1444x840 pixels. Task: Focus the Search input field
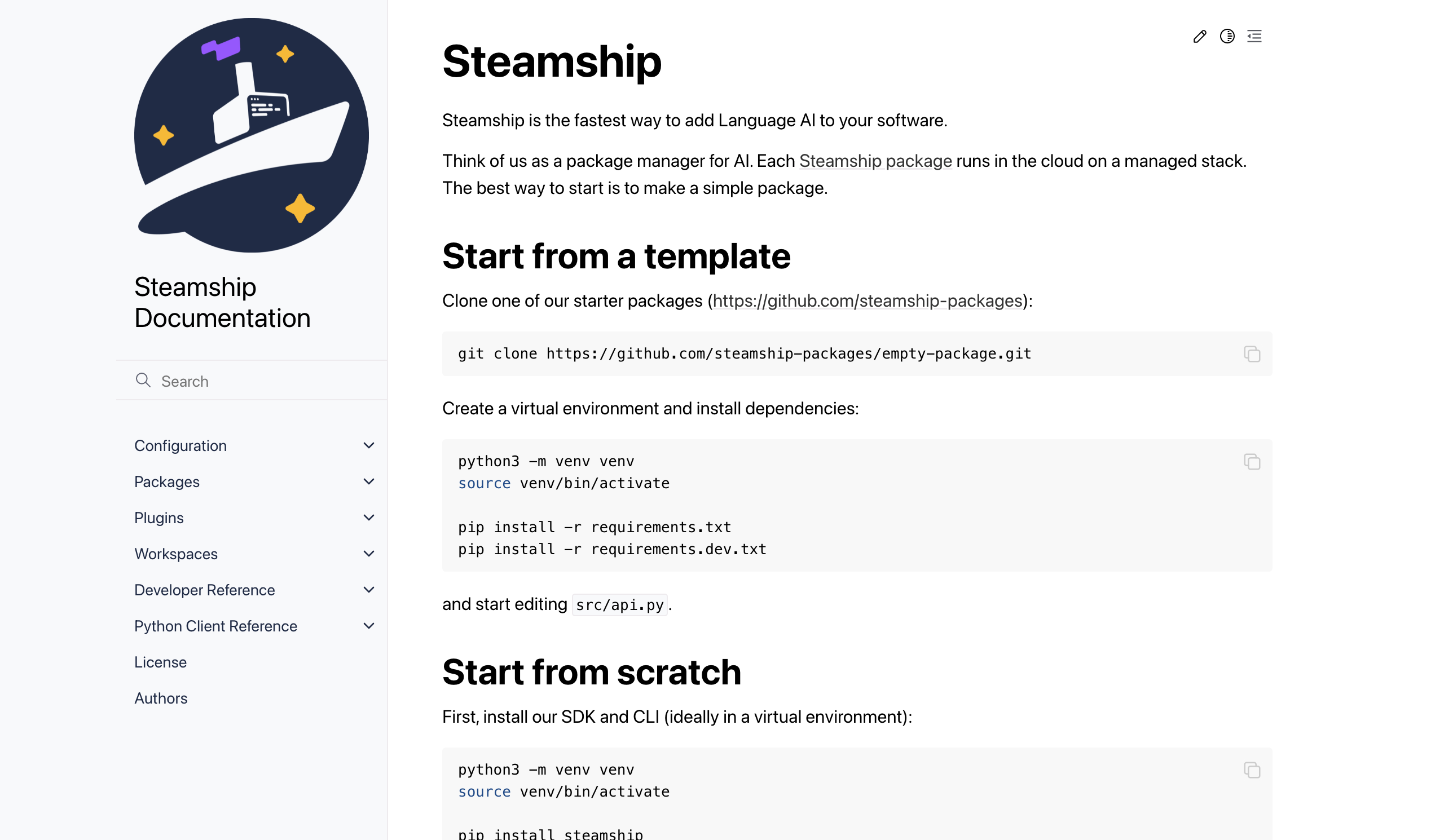[252, 381]
